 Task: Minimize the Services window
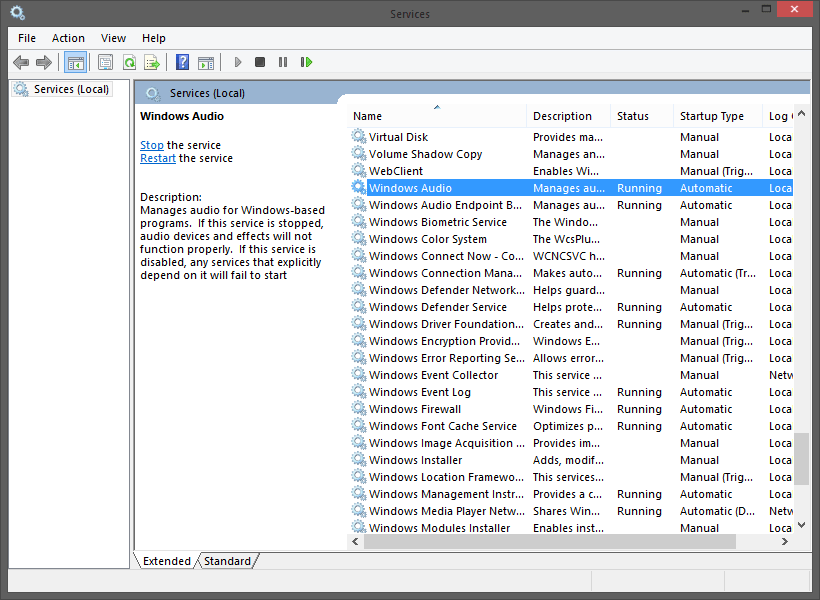click(746, 9)
